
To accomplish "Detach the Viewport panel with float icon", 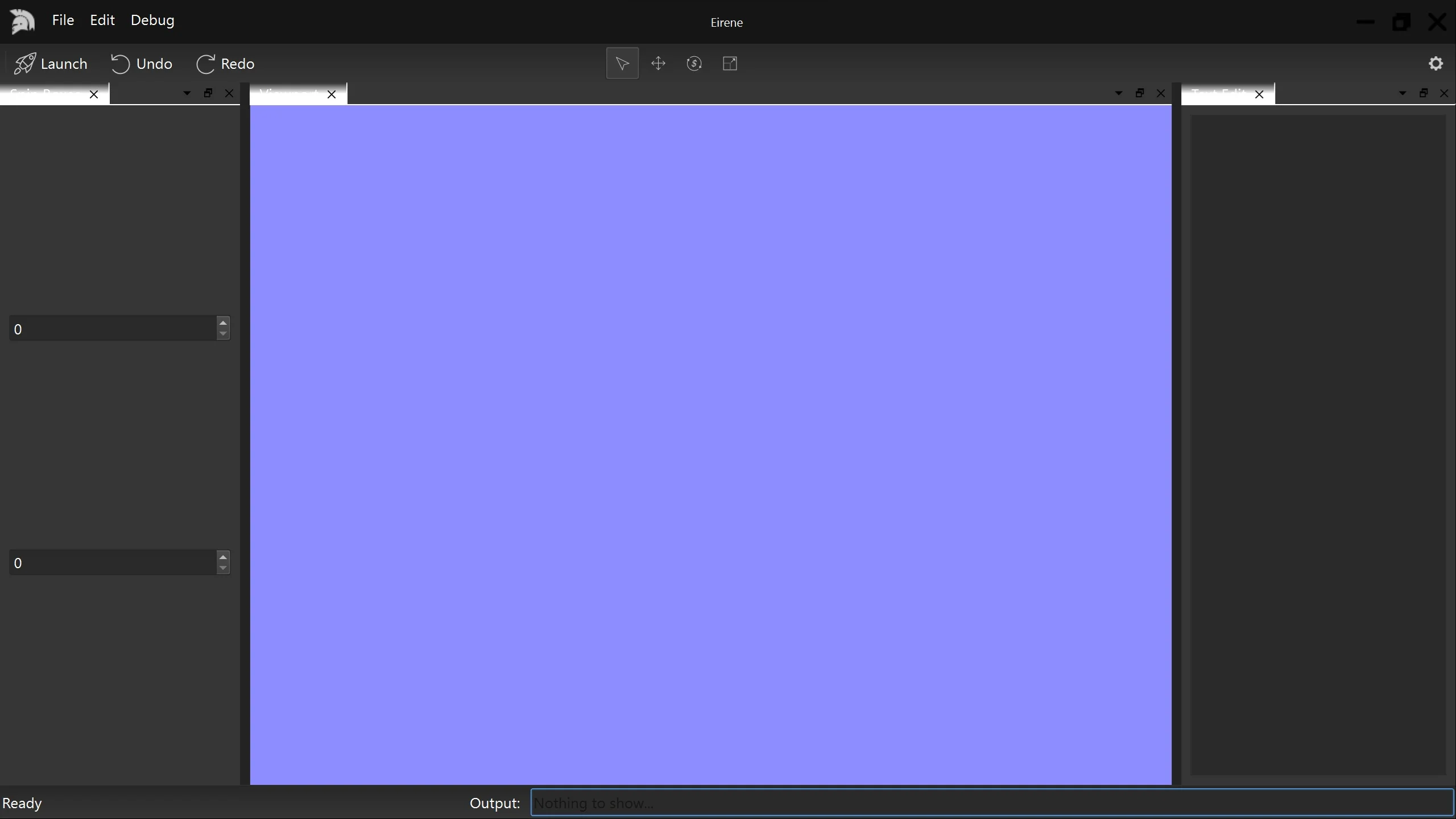I will tap(1139, 93).
